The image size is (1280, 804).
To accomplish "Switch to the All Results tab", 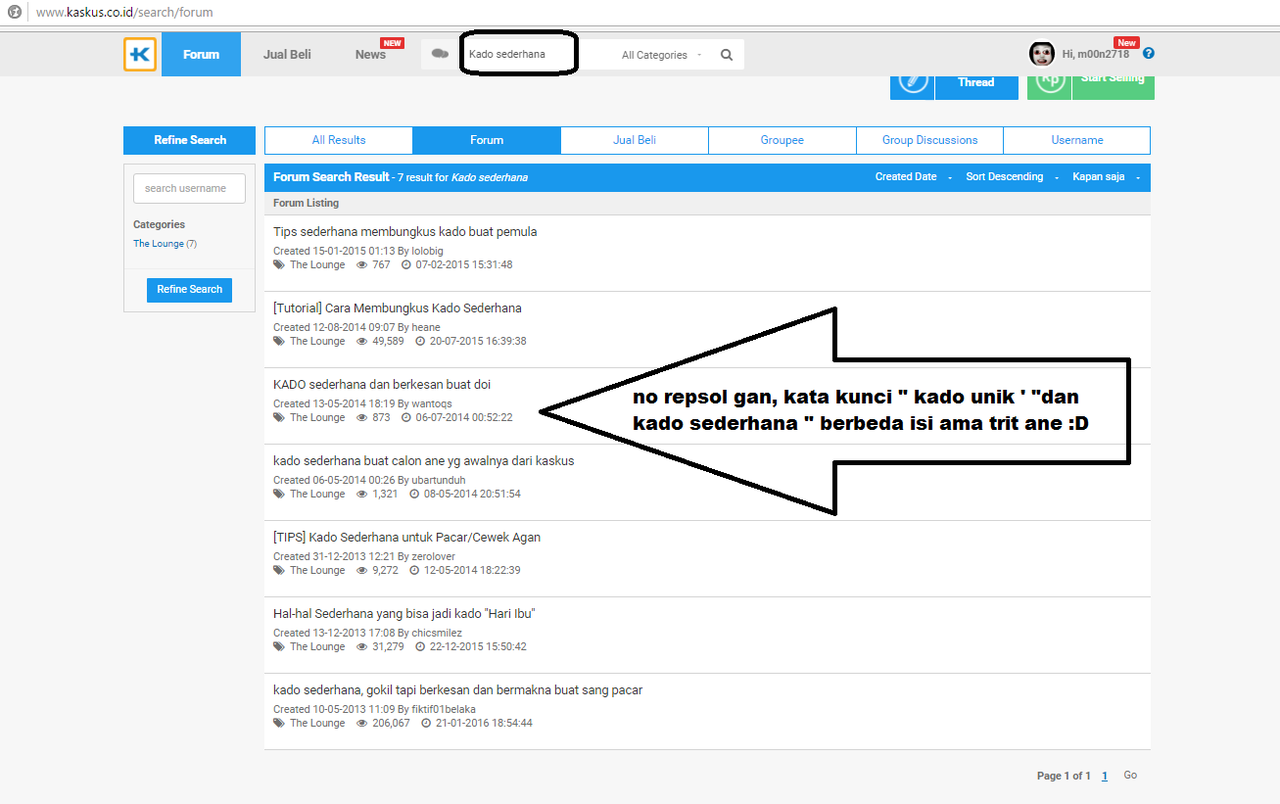I will (x=339, y=140).
